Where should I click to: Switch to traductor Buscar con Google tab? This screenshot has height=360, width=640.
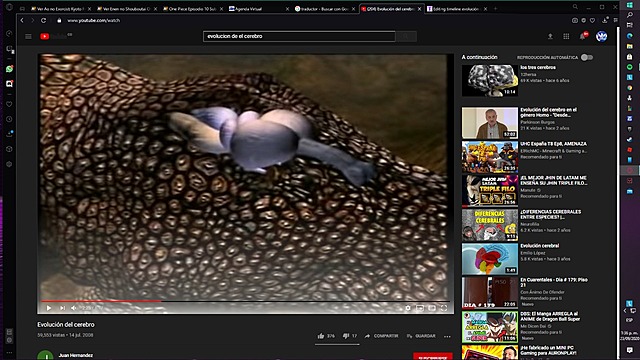tap(324, 9)
